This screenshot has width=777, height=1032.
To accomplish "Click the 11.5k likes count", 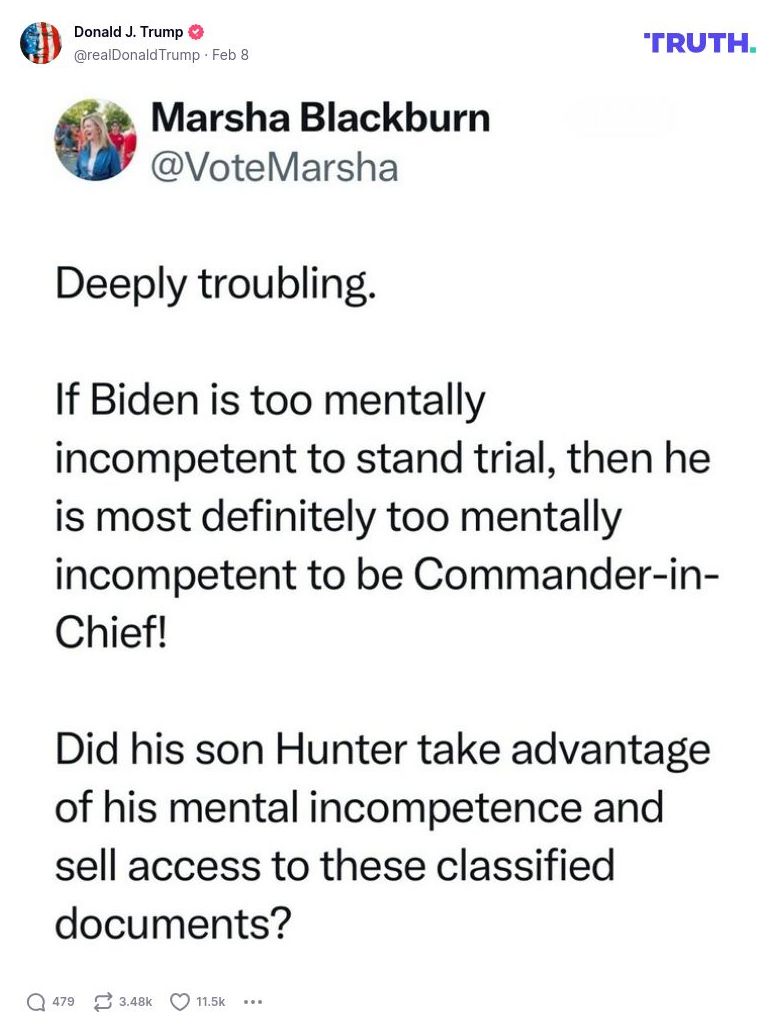I will (x=211, y=1001).
